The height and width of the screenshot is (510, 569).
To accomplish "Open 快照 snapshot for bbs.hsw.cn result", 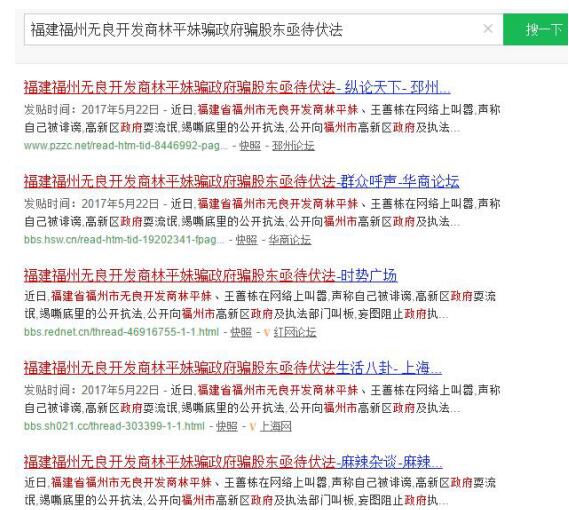I will point(246,240).
